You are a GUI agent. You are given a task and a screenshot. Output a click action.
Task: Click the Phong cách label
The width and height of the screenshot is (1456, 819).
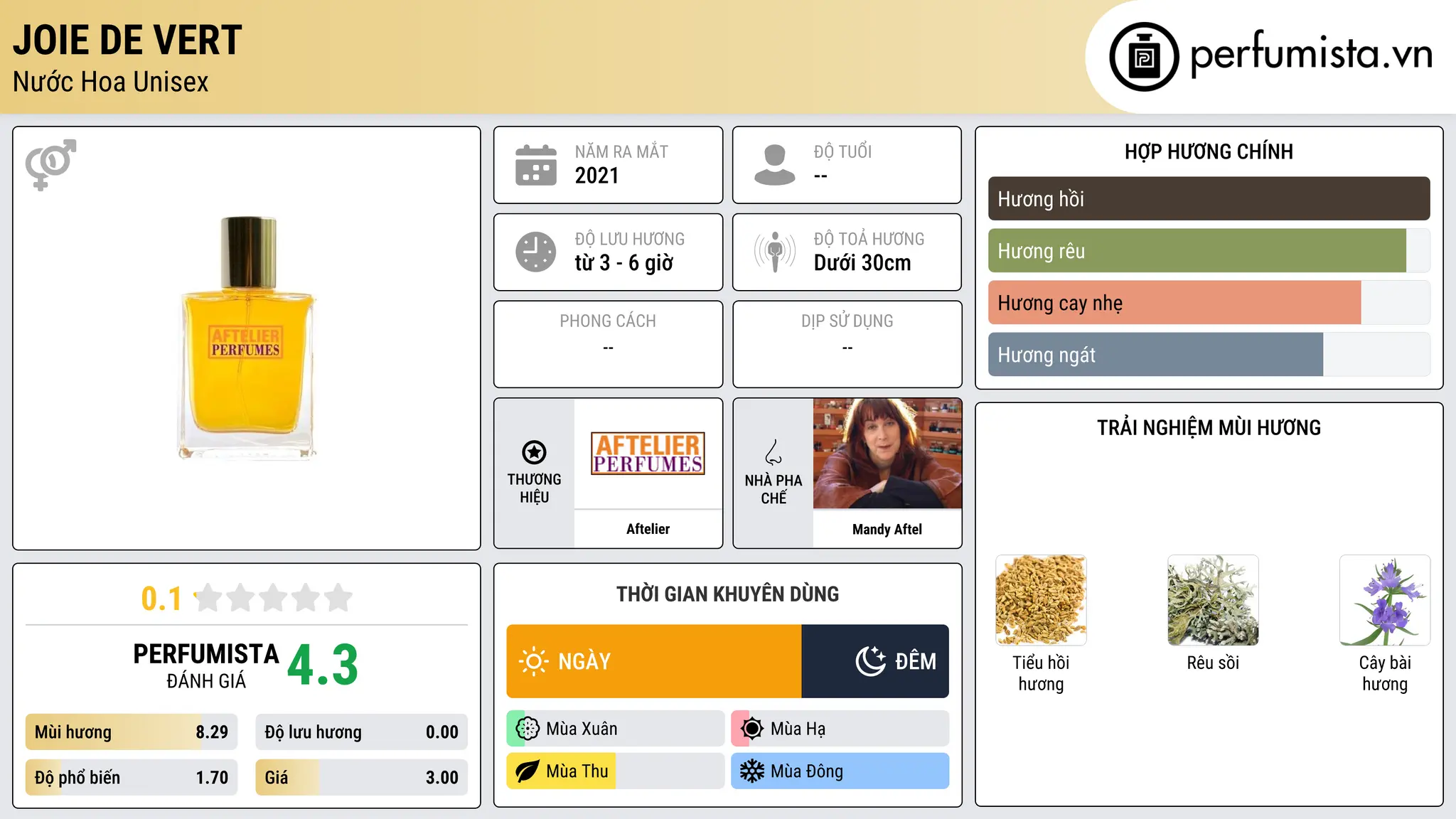pos(608,321)
